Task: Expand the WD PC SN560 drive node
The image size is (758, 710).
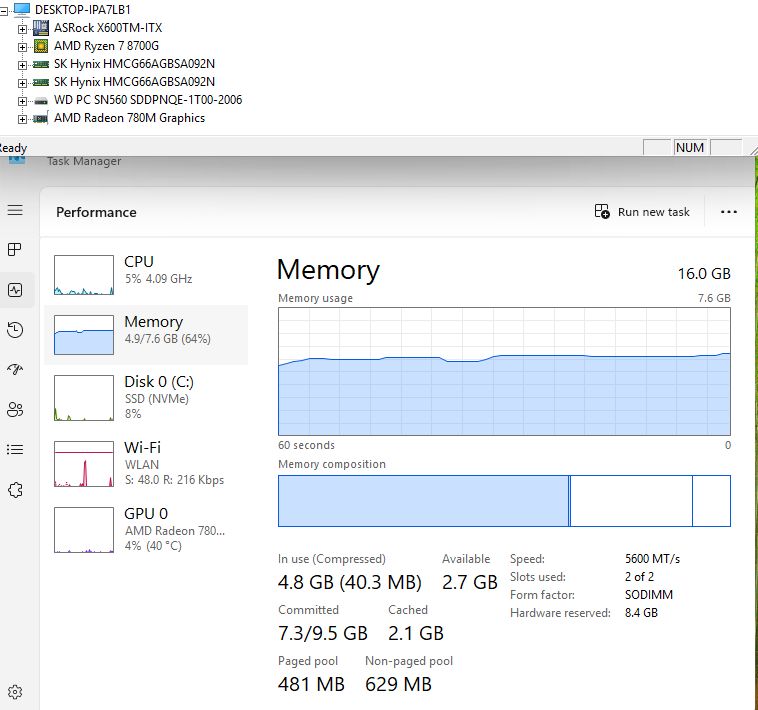Action: point(22,100)
